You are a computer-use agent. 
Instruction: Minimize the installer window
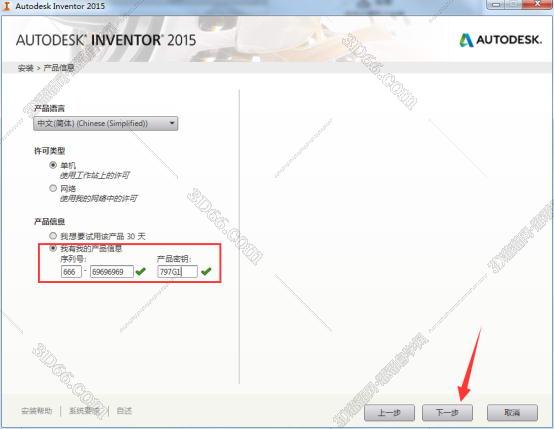pos(497,4)
